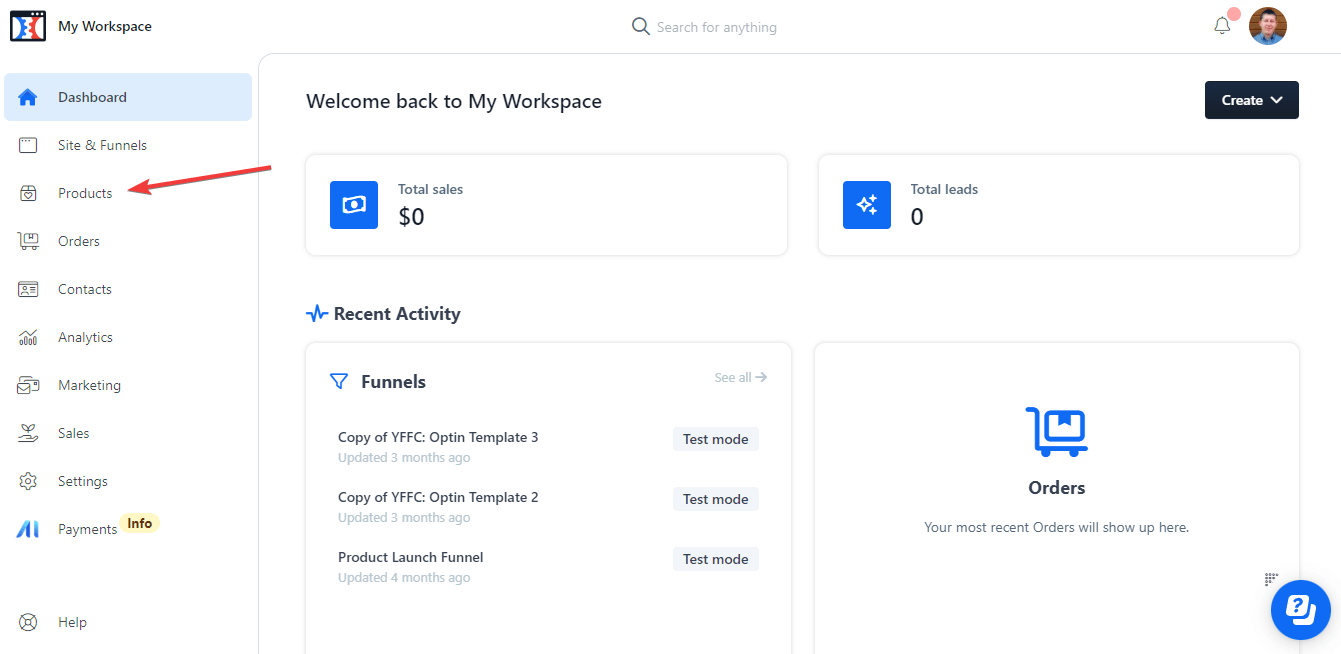
Task: Click the Total sales card icon
Action: (354, 205)
